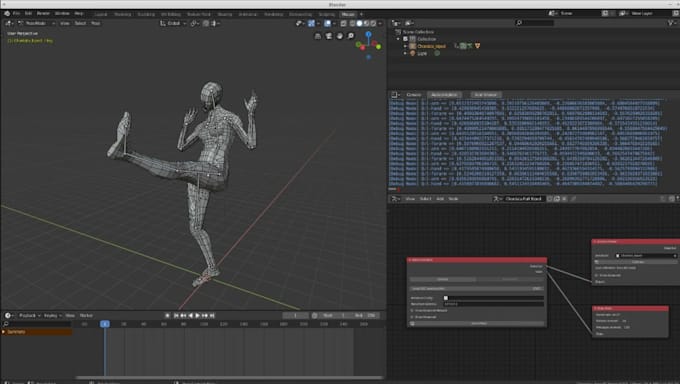The image size is (680, 384).
Task: Open the Console menu in the console header
Action: 413,95
